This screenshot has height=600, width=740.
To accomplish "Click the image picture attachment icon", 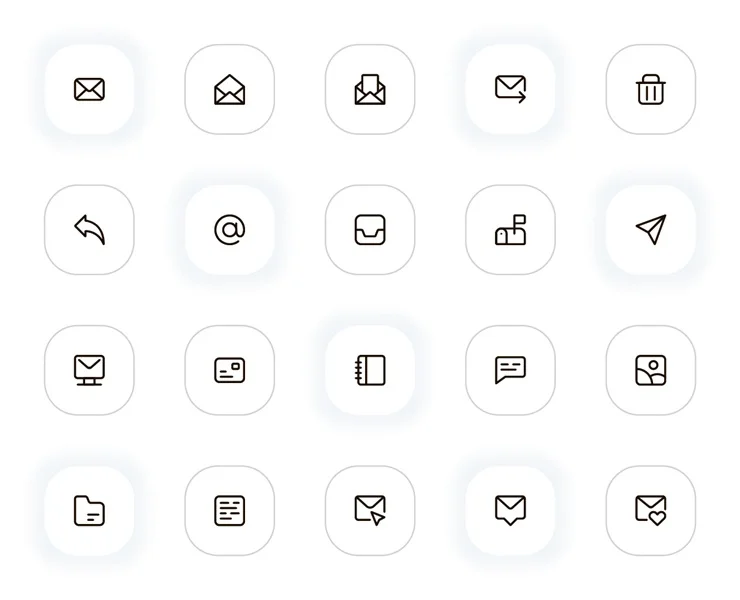I will (x=651, y=370).
